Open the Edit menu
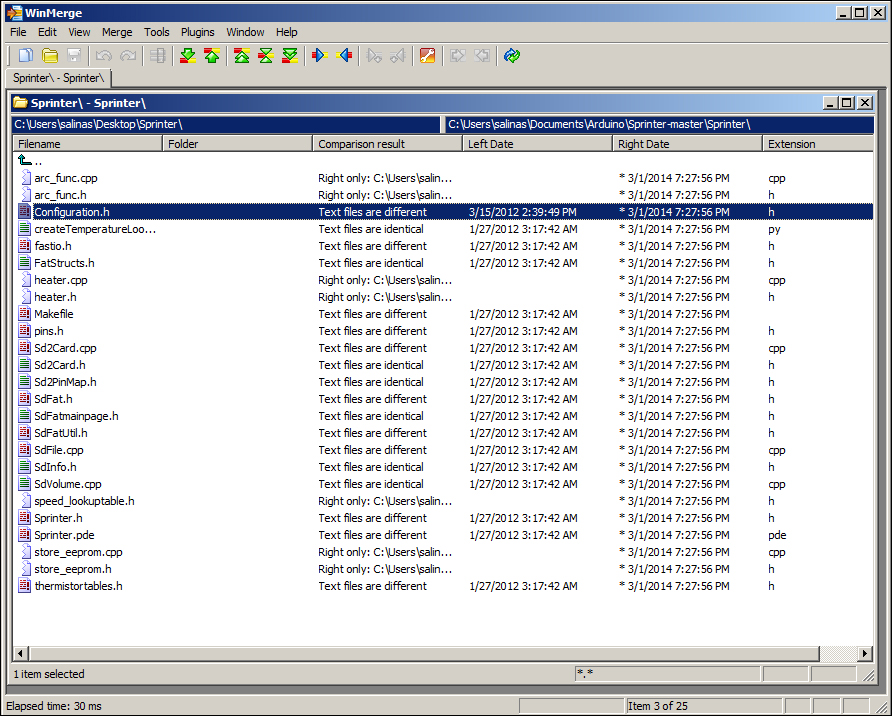This screenshot has height=716, width=892. pos(47,32)
